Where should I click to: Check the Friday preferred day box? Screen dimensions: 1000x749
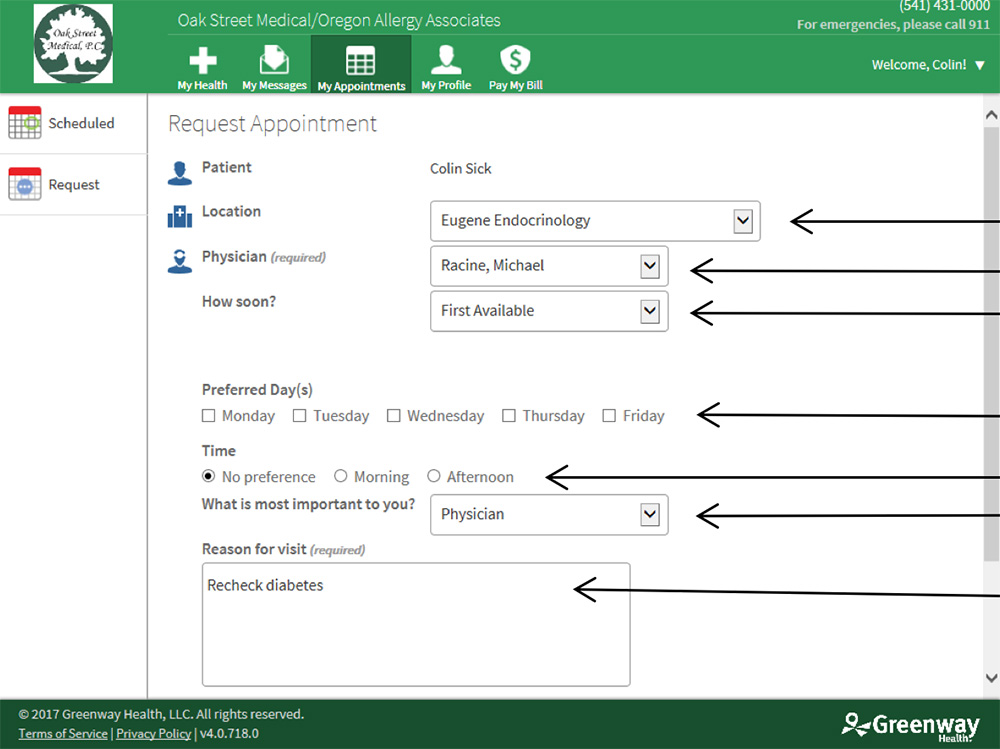point(609,416)
